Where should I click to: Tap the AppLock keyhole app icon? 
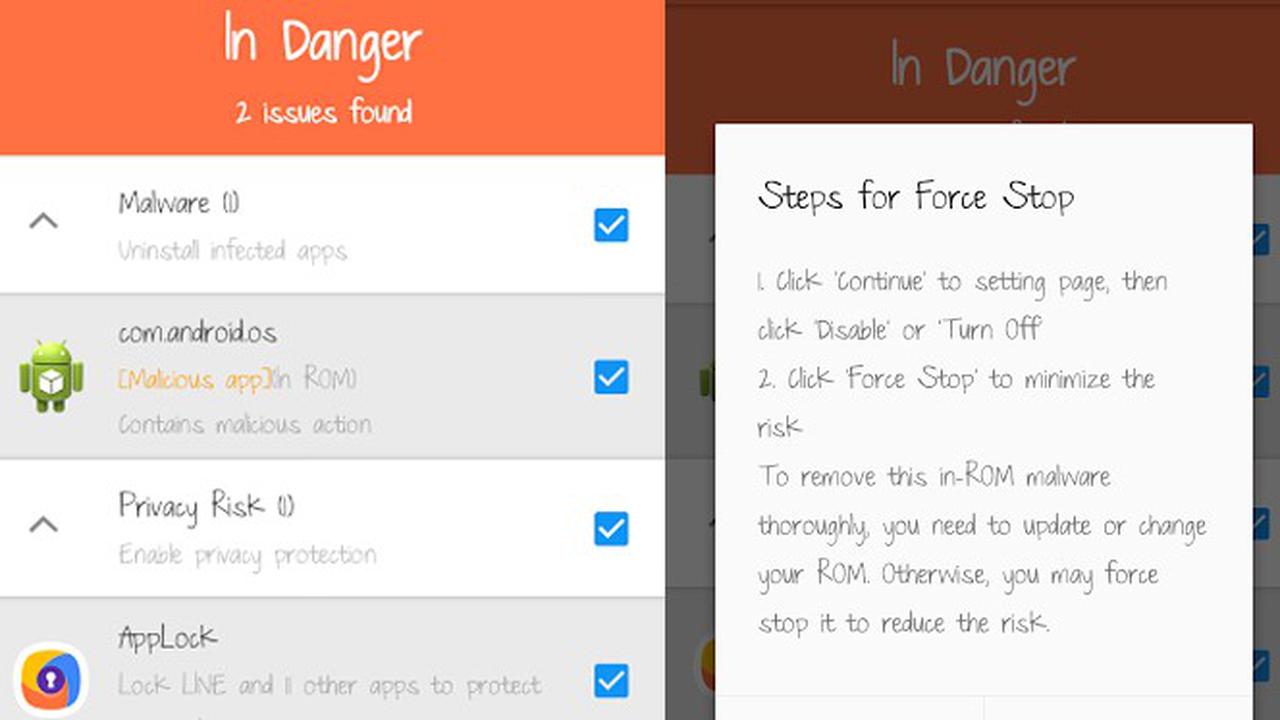[52, 680]
